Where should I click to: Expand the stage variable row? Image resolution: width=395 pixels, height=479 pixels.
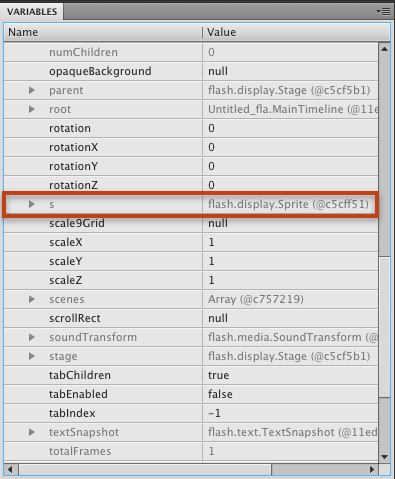(x=32, y=356)
